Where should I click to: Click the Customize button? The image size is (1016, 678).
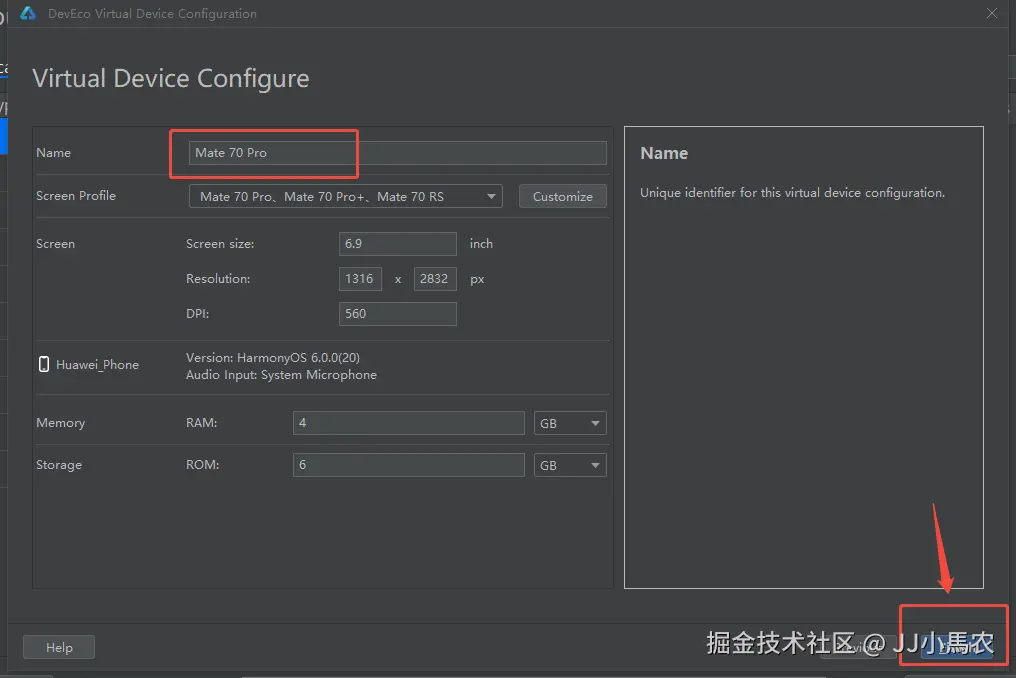click(x=562, y=196)
